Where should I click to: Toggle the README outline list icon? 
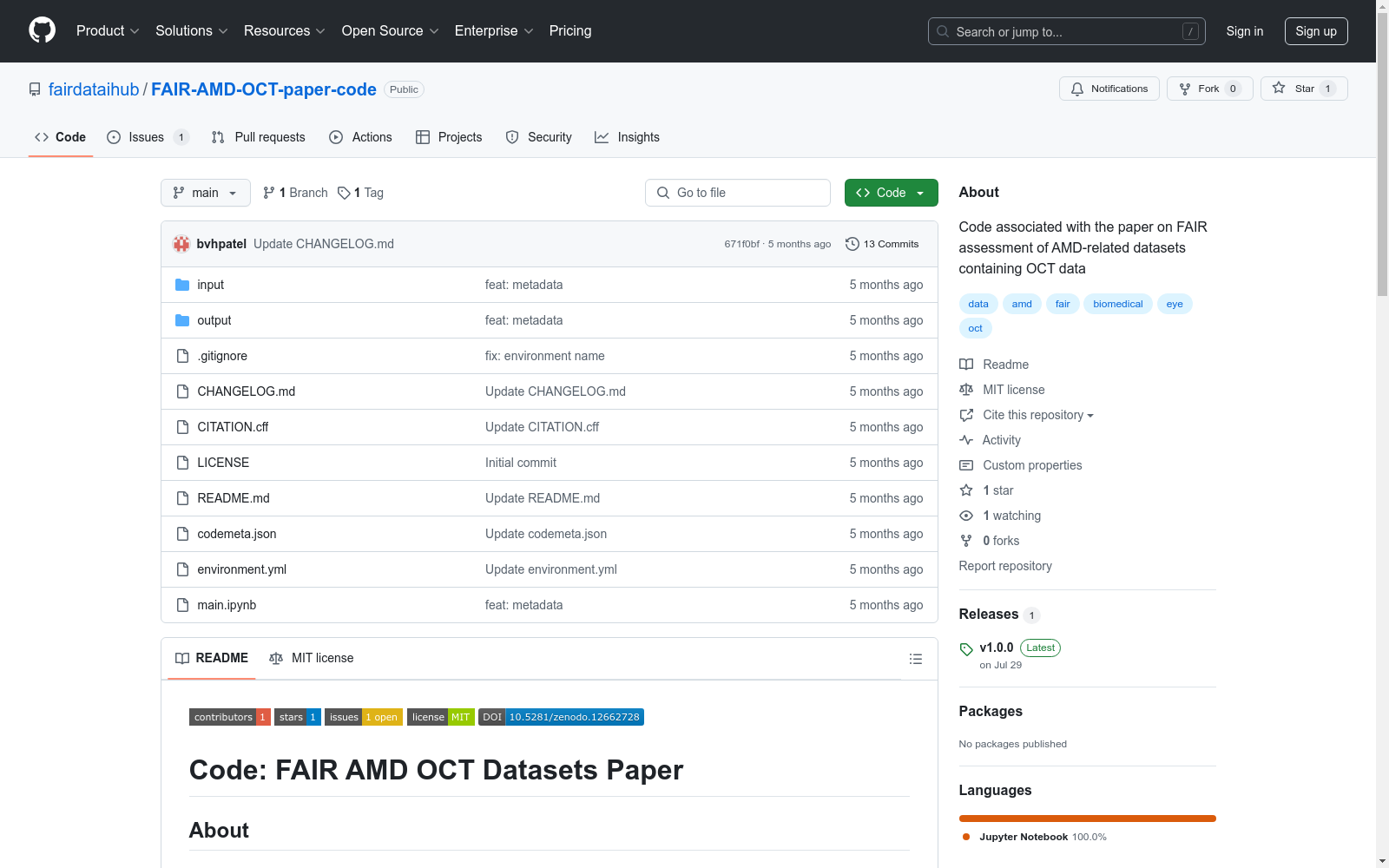(x=916, y=659)
